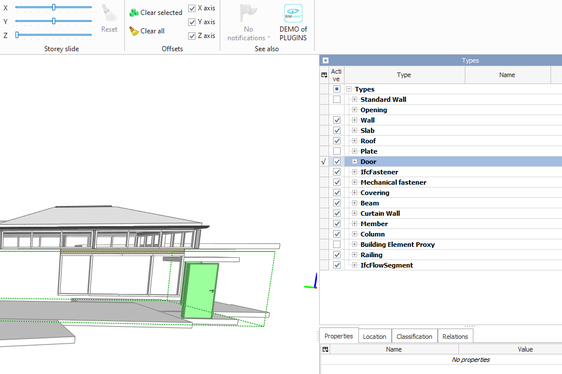Select the Railing row text
Viewport: 562px width, 374px height.
371,255
